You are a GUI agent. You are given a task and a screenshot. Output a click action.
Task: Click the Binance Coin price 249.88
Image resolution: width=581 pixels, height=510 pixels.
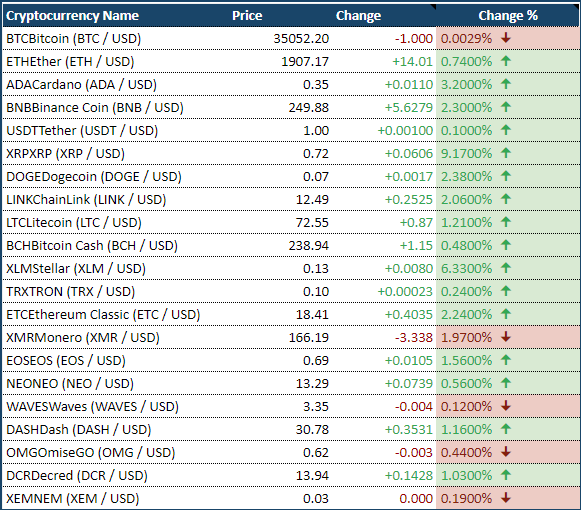(309, 107)
